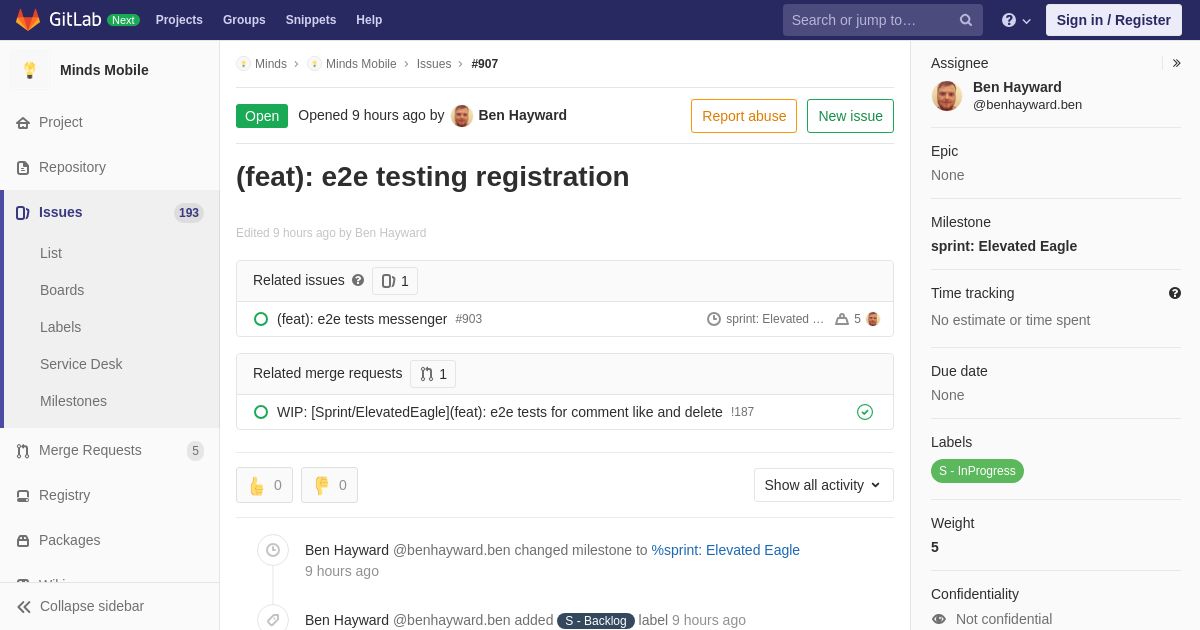Collapse the right sidebar with the chevron icon
The image size is (1200, 630).
pos(1176,63)
